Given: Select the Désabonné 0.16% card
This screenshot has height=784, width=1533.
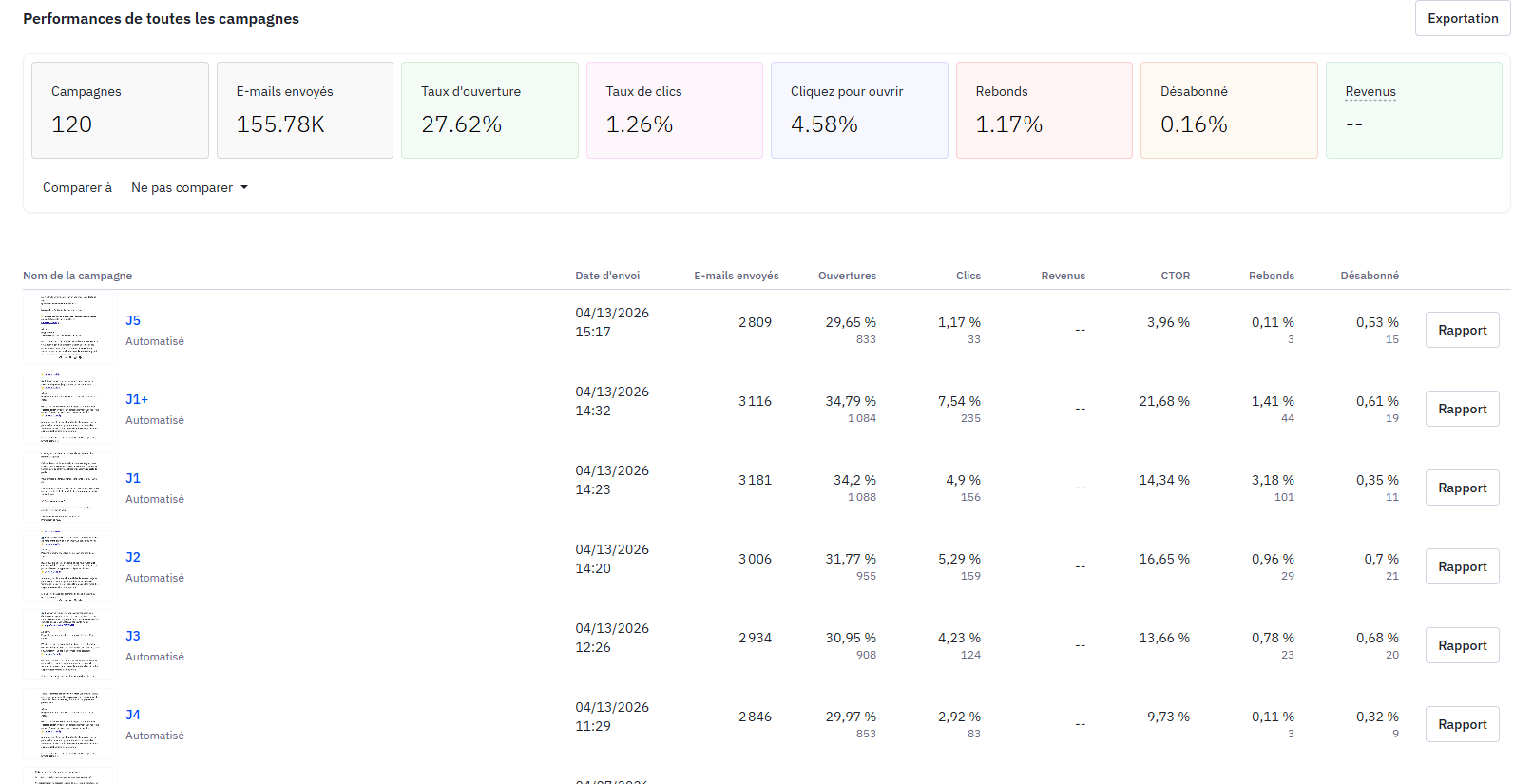Looking at the screenshot, I should coord(1229,110).
